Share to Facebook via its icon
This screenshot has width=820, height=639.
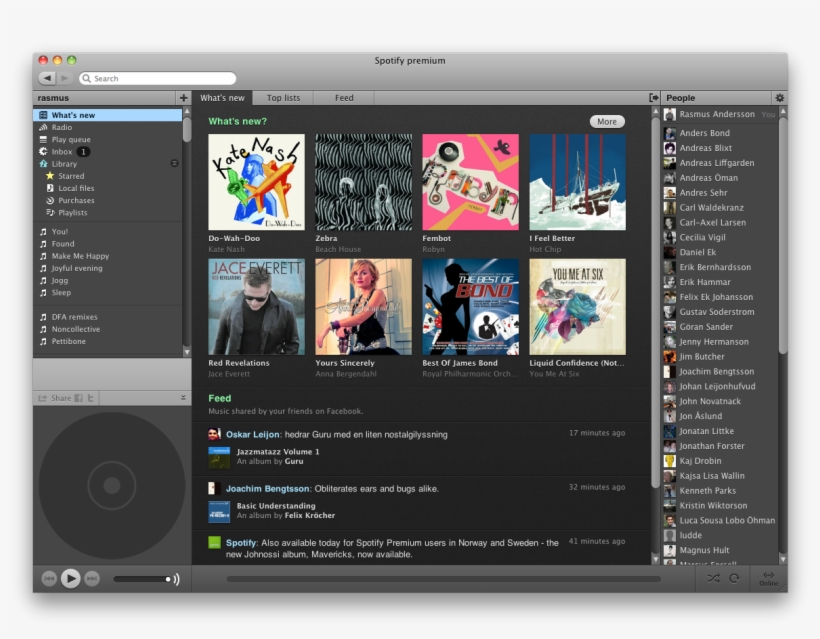point(78,398)
